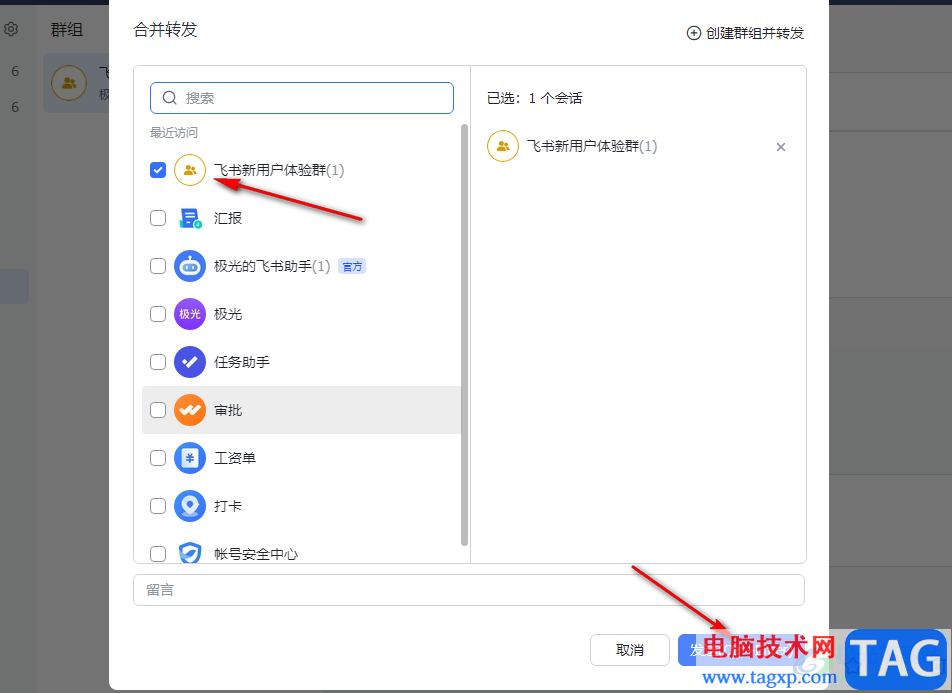Click the 已选: 1 个会话 text
Viewport: 952px width, 693px height.
pos(534,98)
